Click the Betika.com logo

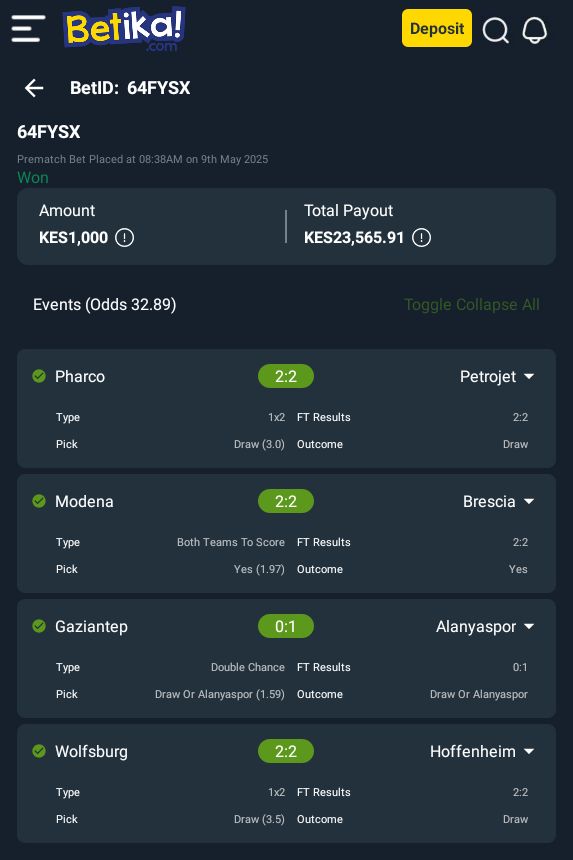click(x=124, y=29)
